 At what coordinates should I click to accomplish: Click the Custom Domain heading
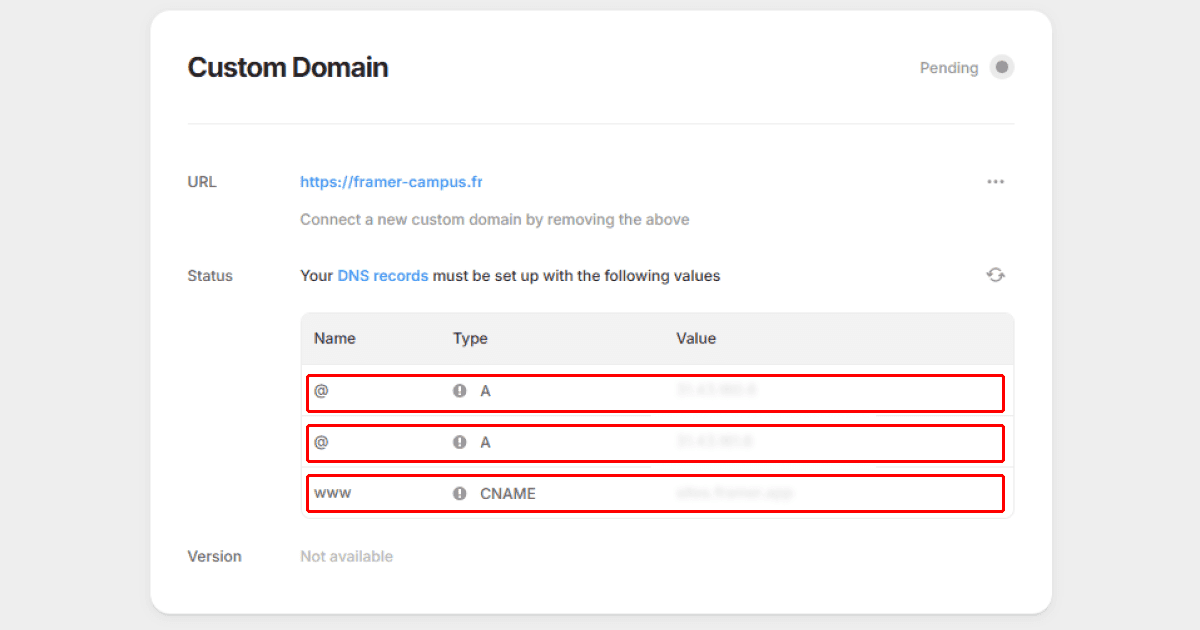[x=288, y=67]
